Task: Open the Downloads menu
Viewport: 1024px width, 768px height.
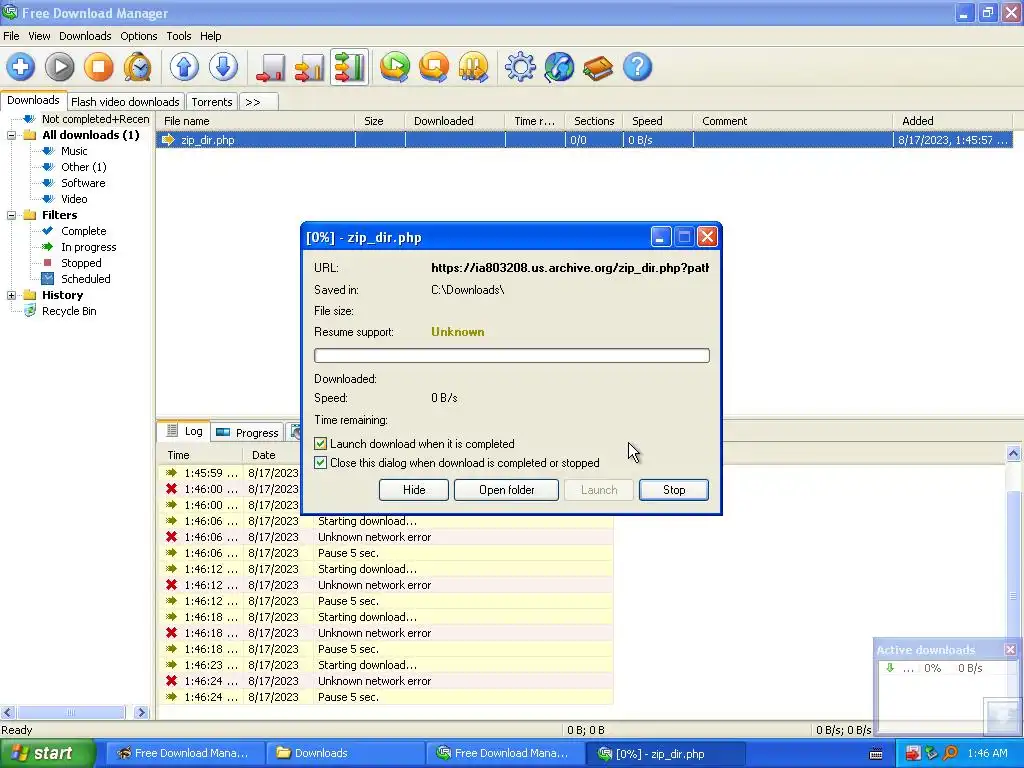Action: pyautogui.click(x=85, y=36)
